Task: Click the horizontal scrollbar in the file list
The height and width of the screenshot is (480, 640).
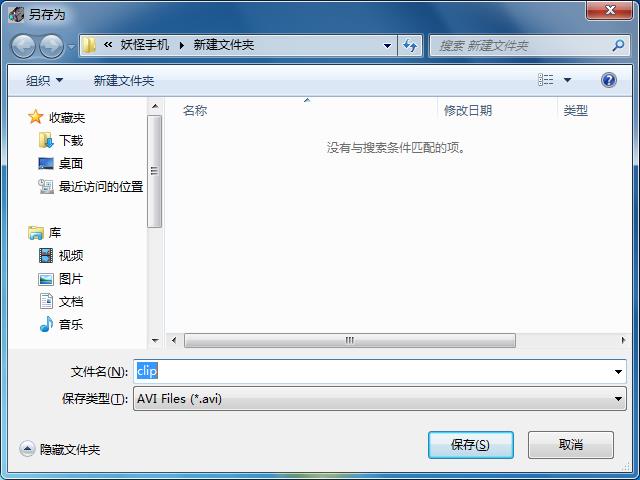Action: coord(350,340)
